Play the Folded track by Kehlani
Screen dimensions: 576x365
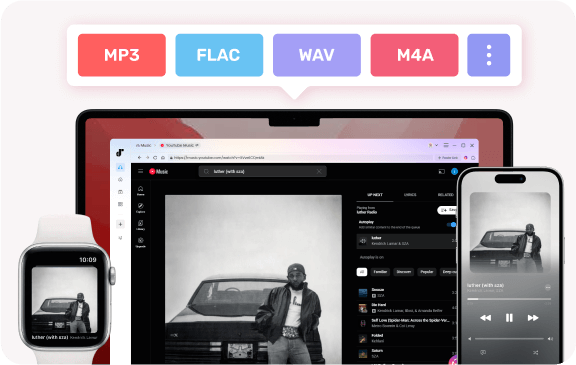(406, 338)
